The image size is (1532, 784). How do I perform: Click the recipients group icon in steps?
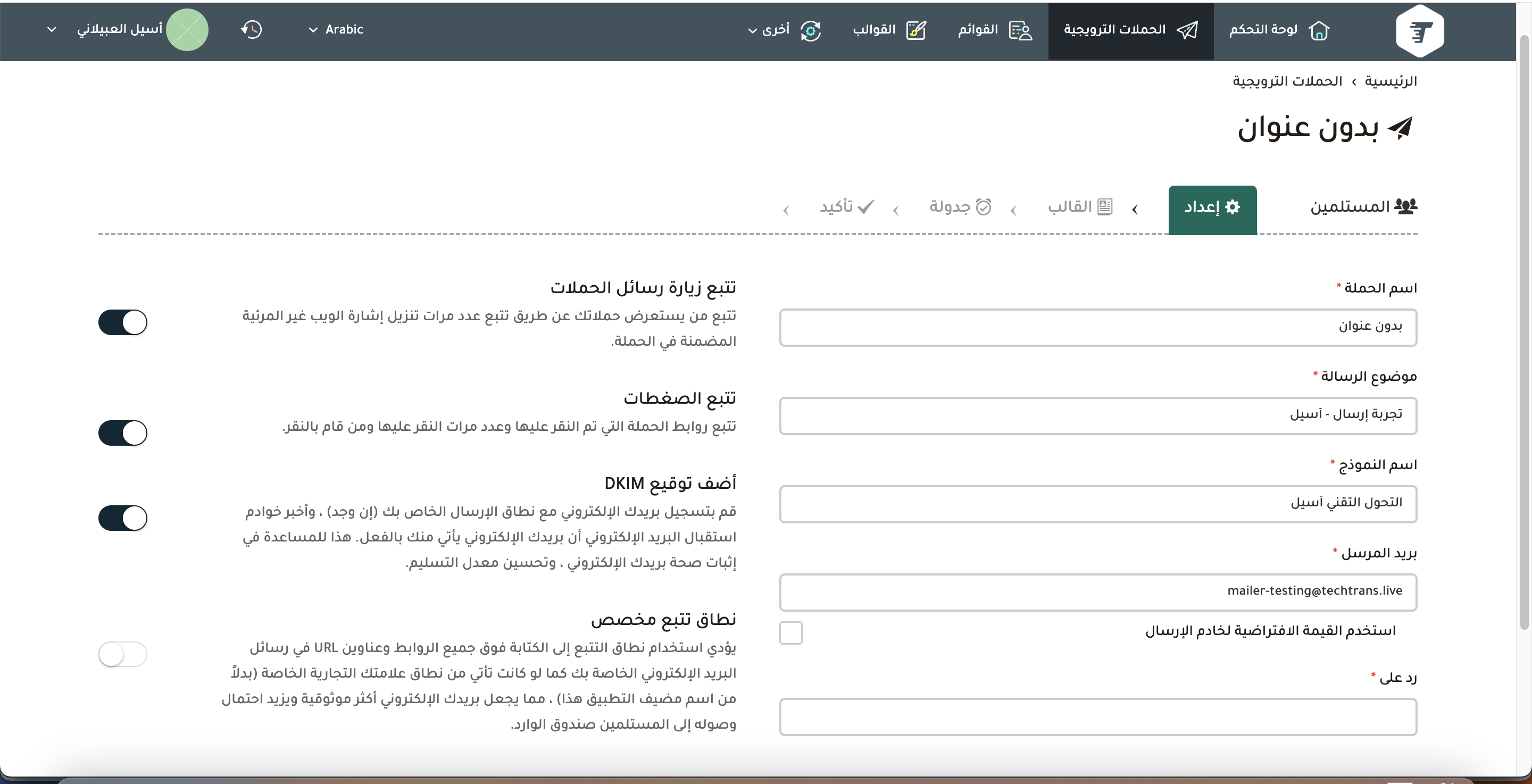1405,206
